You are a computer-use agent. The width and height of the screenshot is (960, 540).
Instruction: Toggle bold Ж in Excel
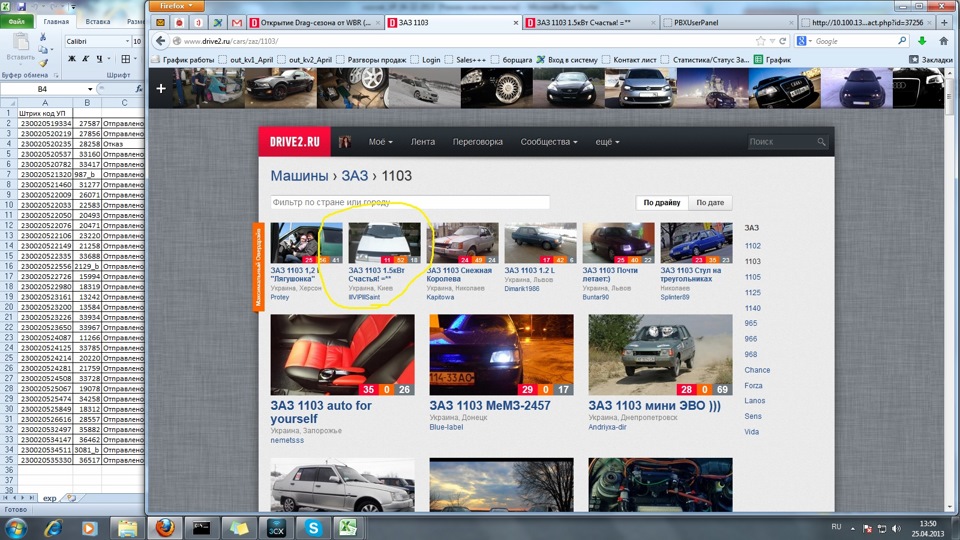pyautogui.click(x=72, y=59)
